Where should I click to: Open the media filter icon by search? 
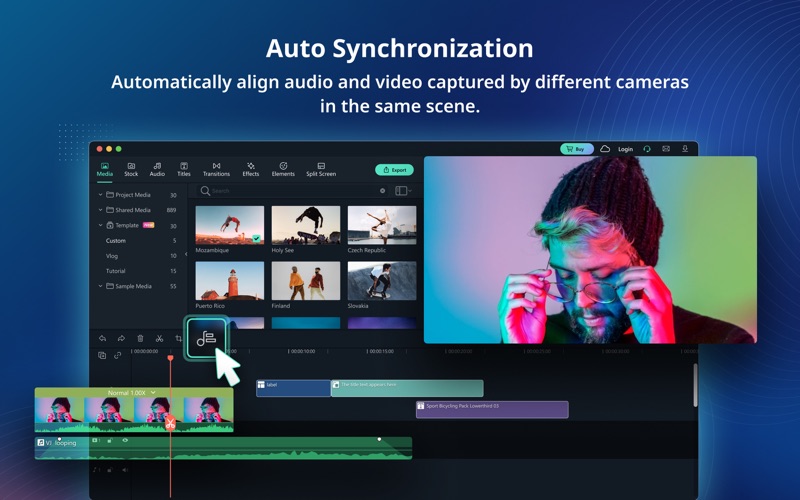[383, 191]
